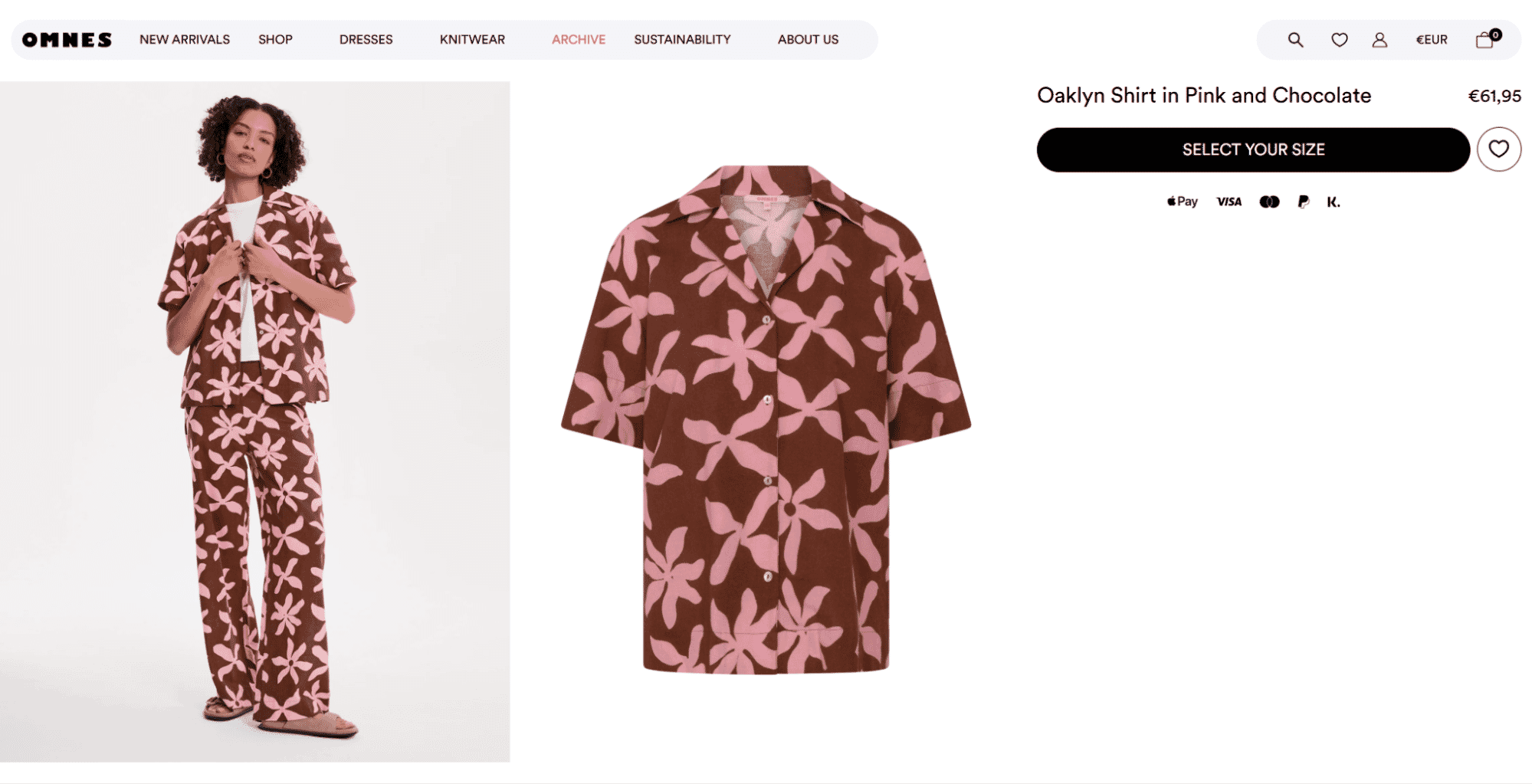Go to New Arrivals menu
1532x784 pixels.
(185, 40)
